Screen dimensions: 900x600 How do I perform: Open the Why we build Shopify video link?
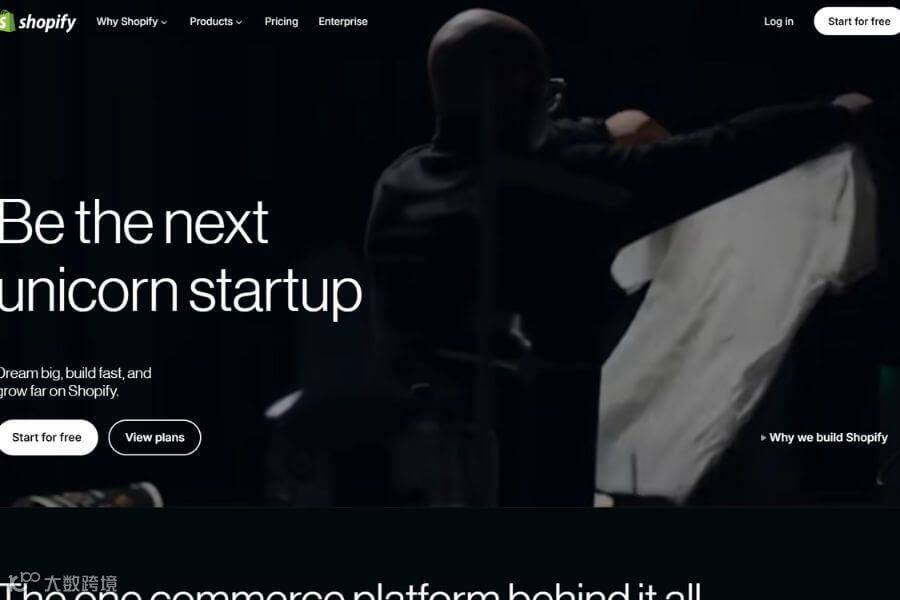click(824, 438)
